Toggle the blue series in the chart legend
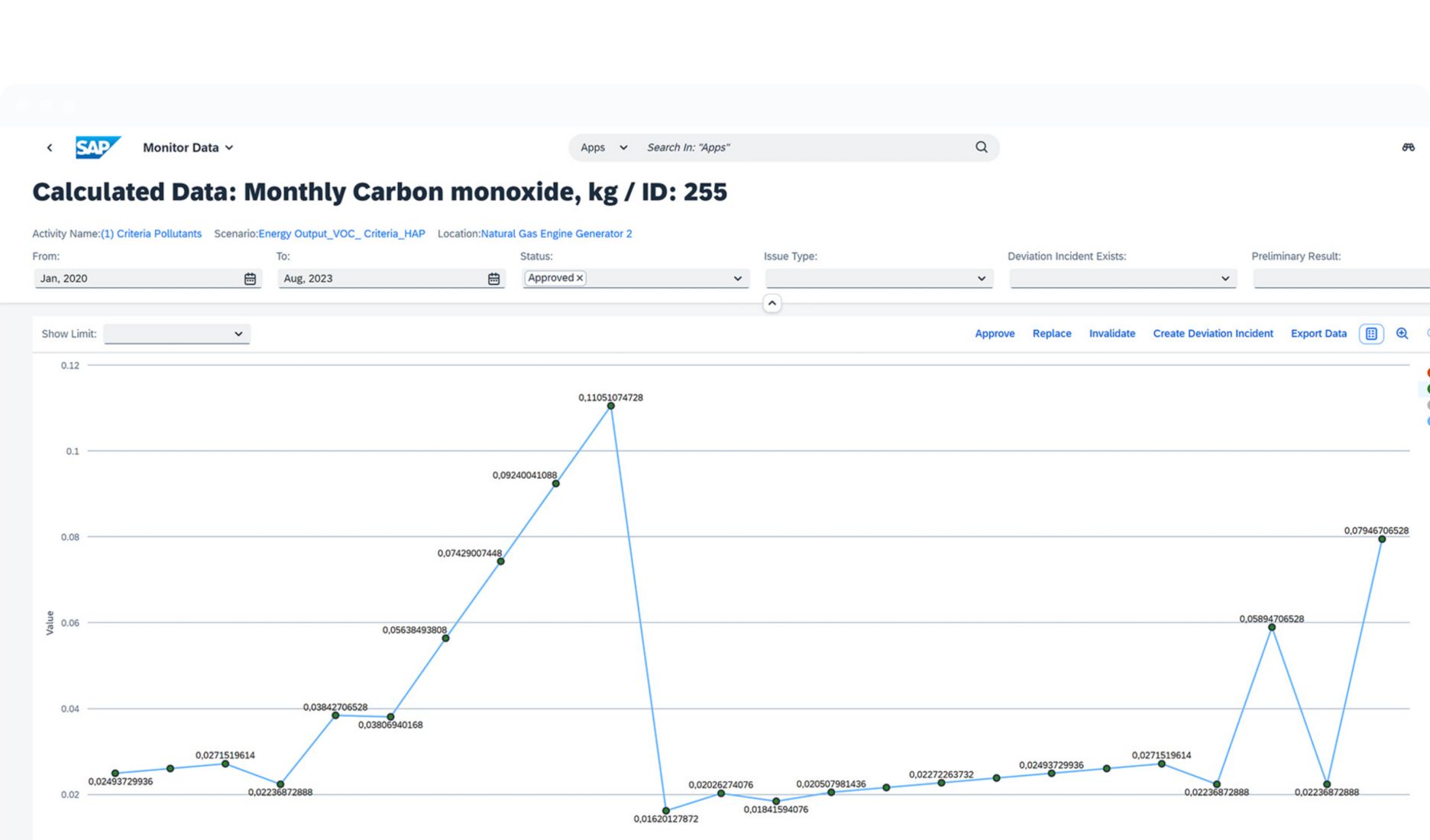 (x=1427, y=421)
